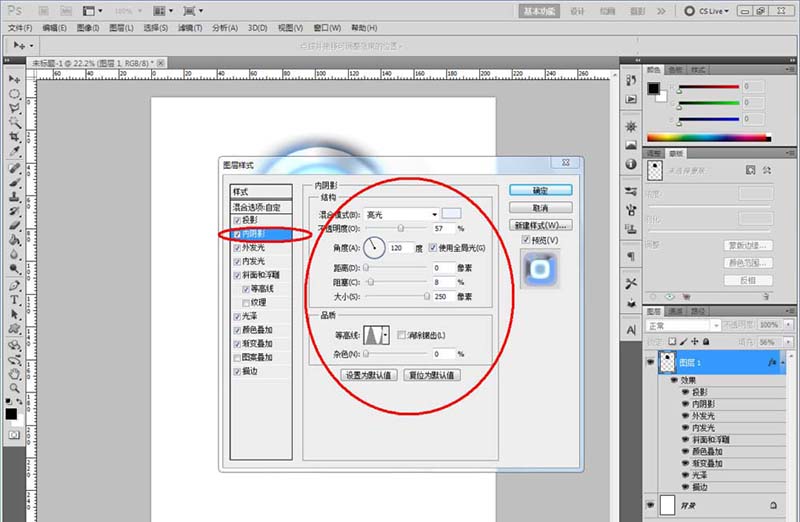Image resolution: width=800 pixels, height=522 pixels.
Task: Open the 文件(F) menu
Action: tap(20, 28)
